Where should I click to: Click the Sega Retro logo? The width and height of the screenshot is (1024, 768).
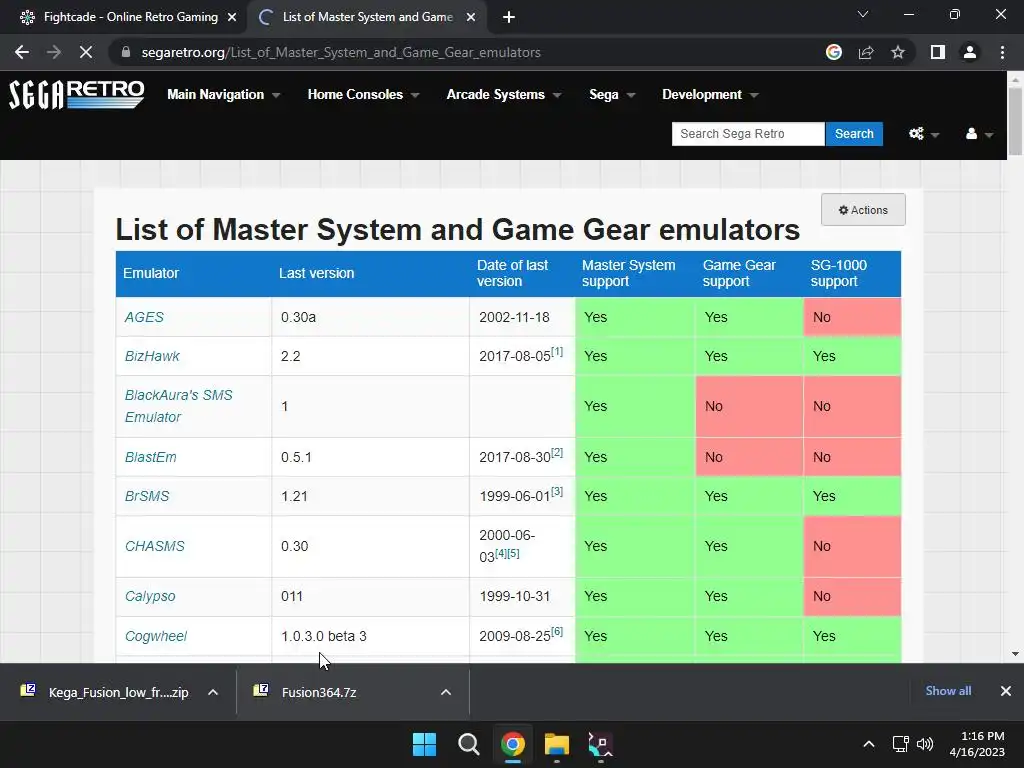coord(76,95)
